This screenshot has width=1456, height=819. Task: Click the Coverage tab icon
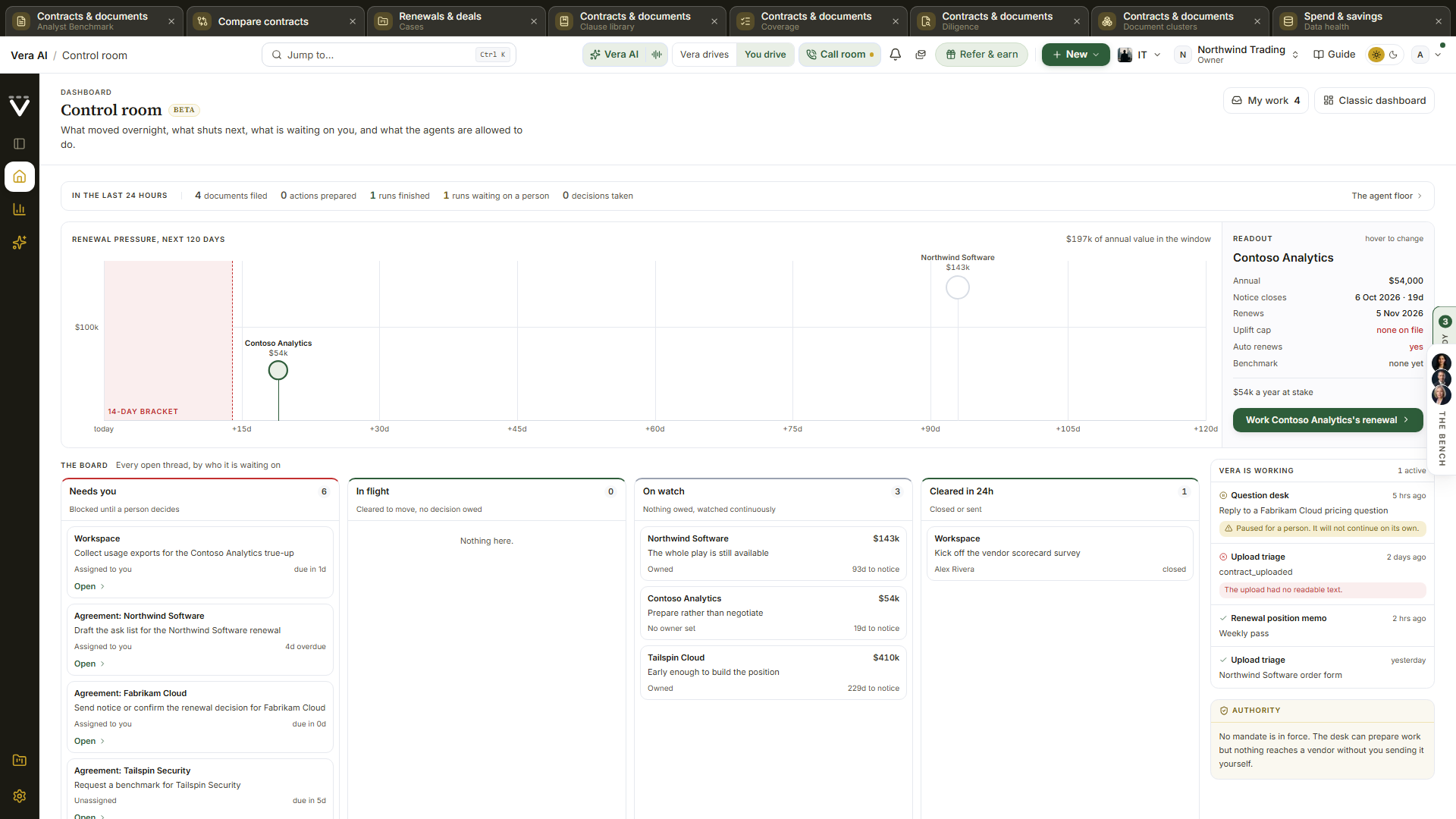click(745, 21)
